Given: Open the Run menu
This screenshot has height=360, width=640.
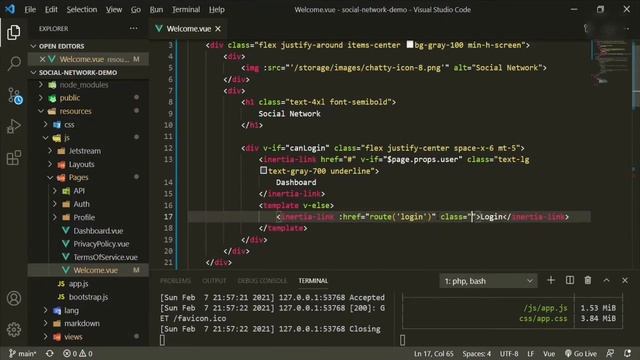Looking at the screenshot, I should point(156,9).
